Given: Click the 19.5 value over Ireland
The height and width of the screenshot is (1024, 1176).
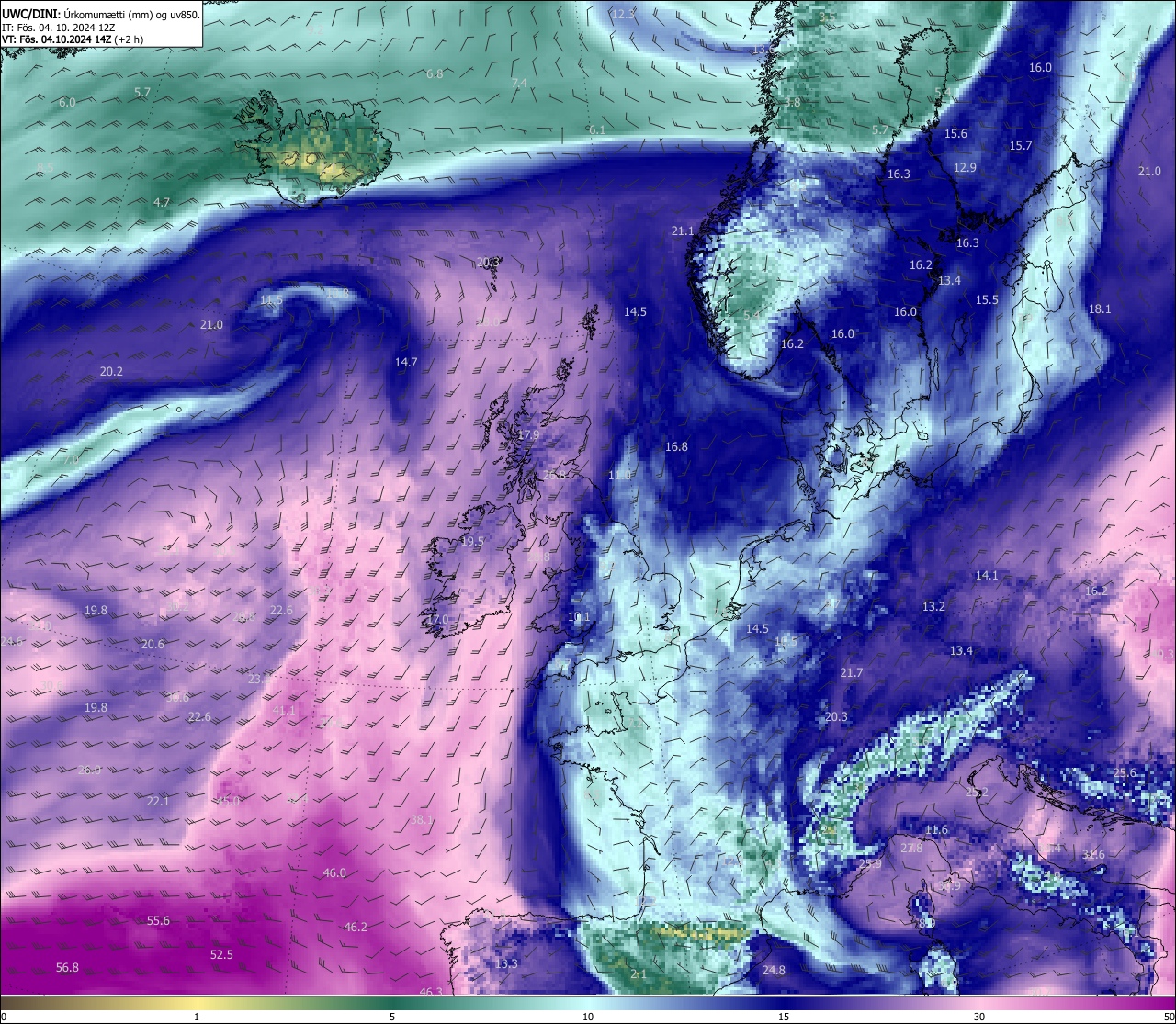Looking at the screenshot, I should pyautogui.click(x=472, y=542).
